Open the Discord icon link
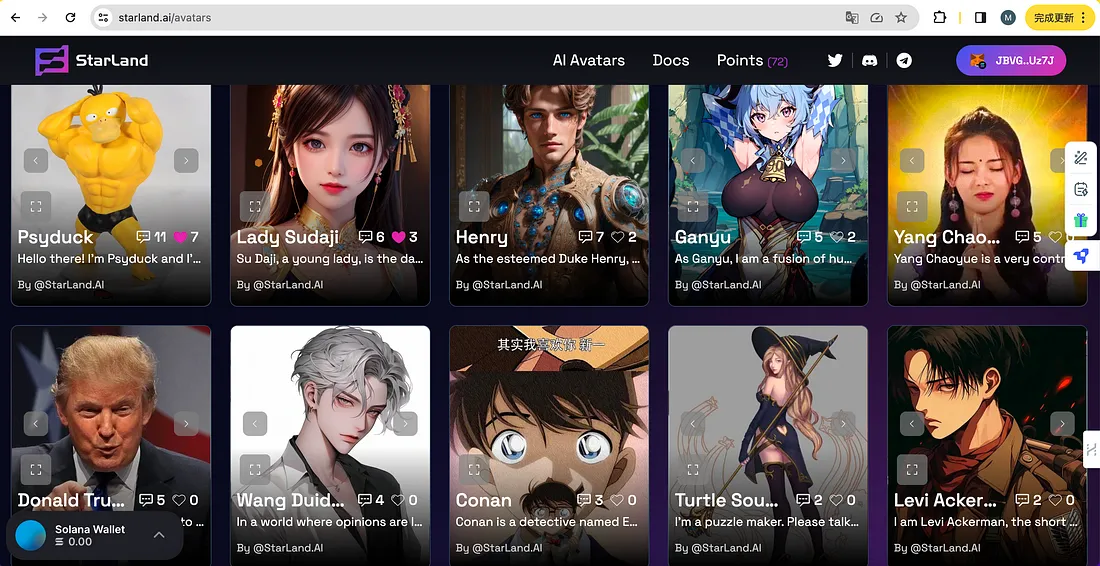The image size is (1100, 566). pos(870,60)
